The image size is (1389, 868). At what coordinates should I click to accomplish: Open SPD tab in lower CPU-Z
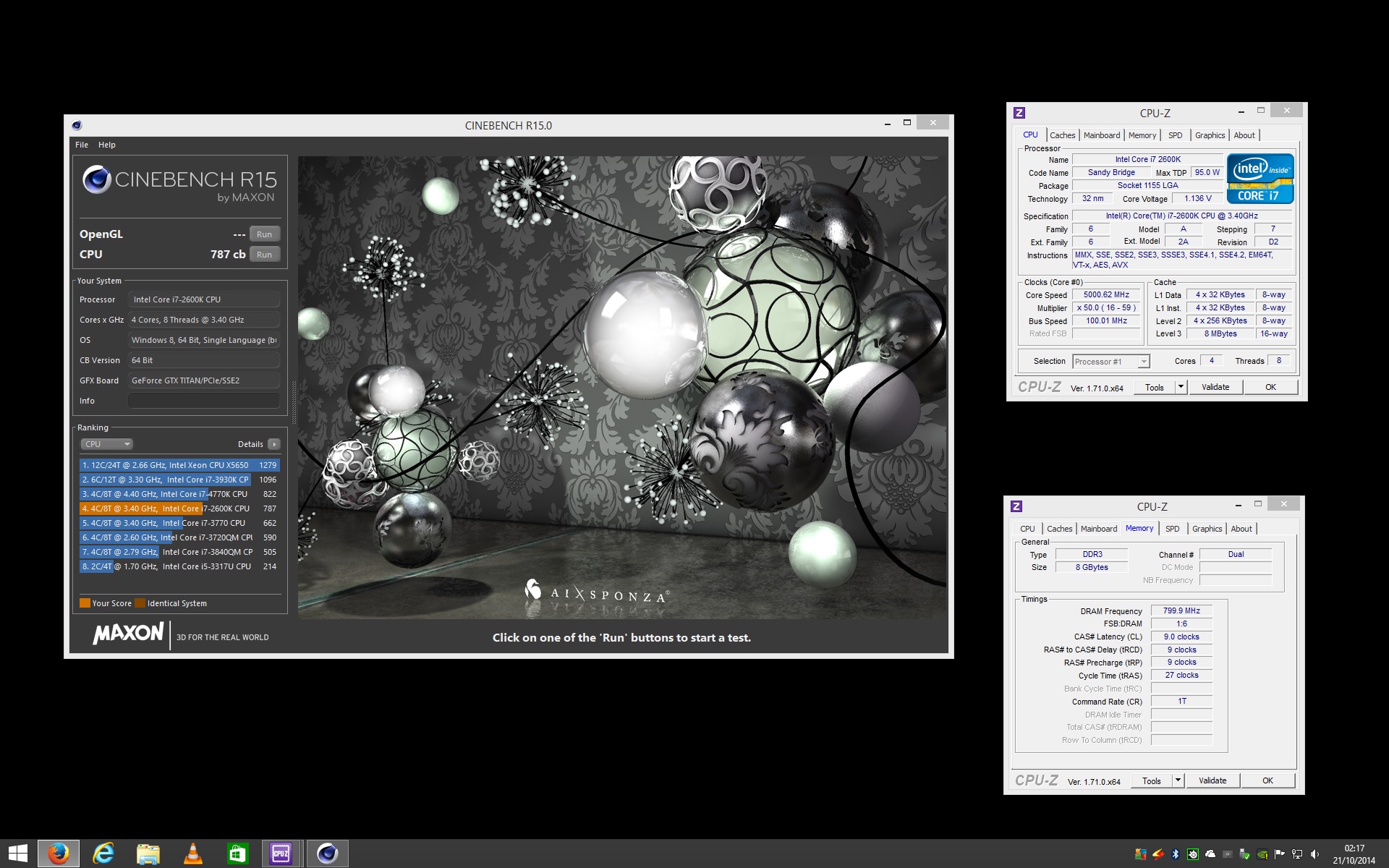(x=1173, y=529)
